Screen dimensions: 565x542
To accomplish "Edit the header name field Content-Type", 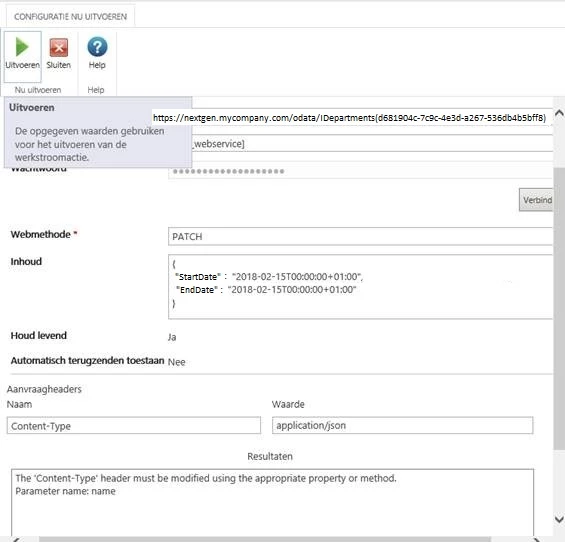I will coord(134,426).
